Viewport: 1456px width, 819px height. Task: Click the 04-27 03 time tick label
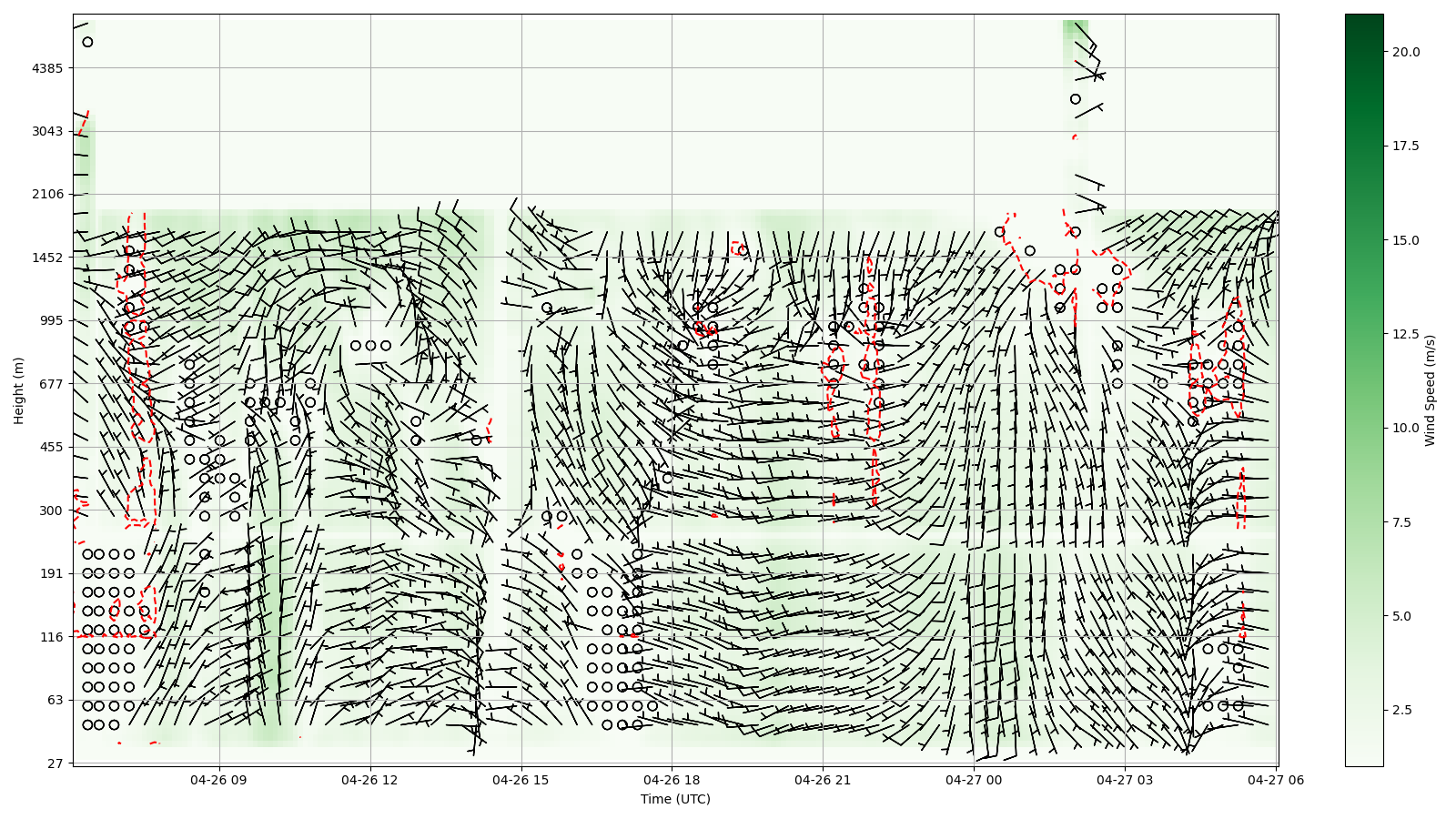pyautogui.click(x=1125, y=780)
